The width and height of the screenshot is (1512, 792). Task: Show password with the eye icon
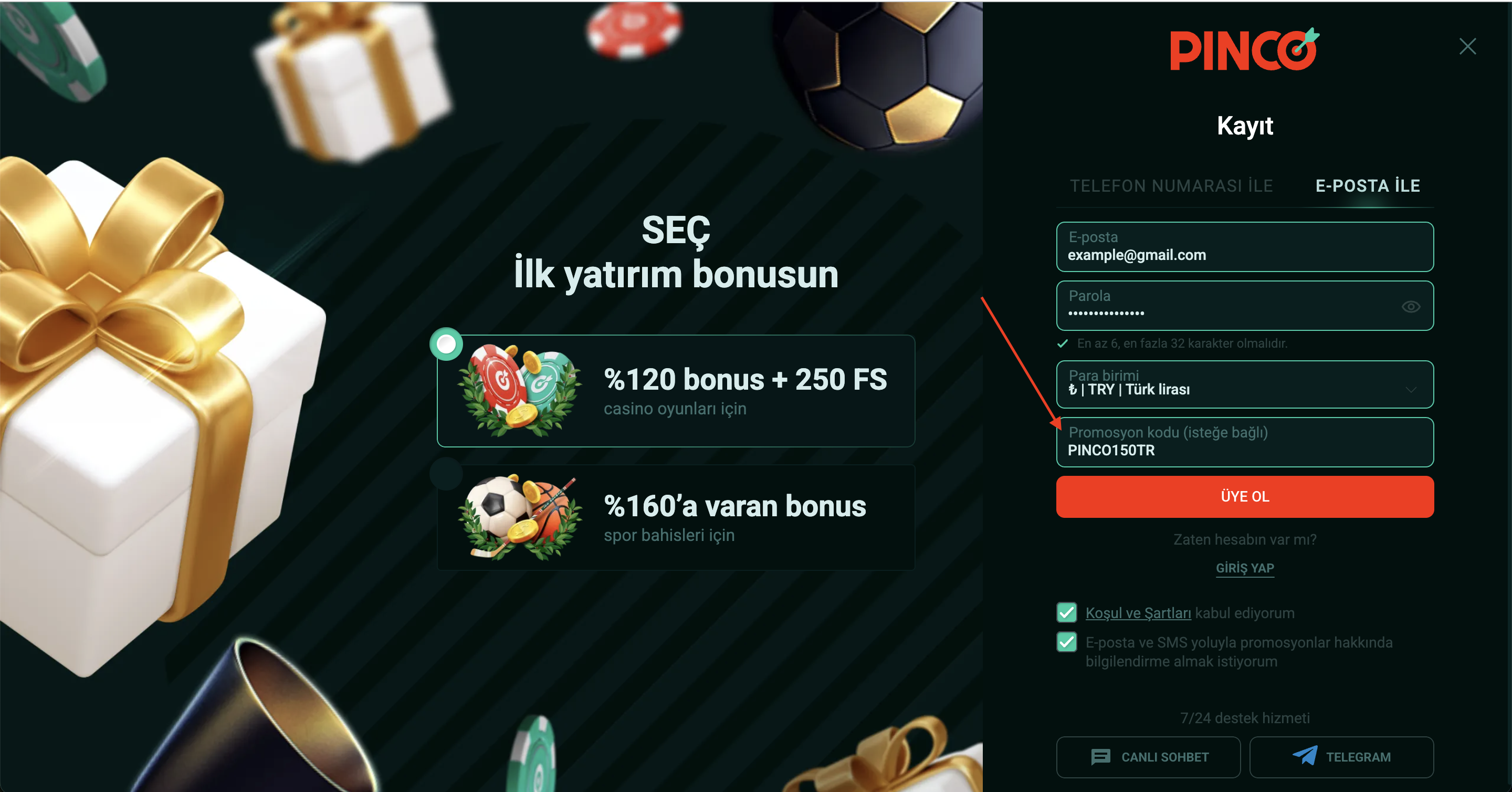coord(1411,307)
